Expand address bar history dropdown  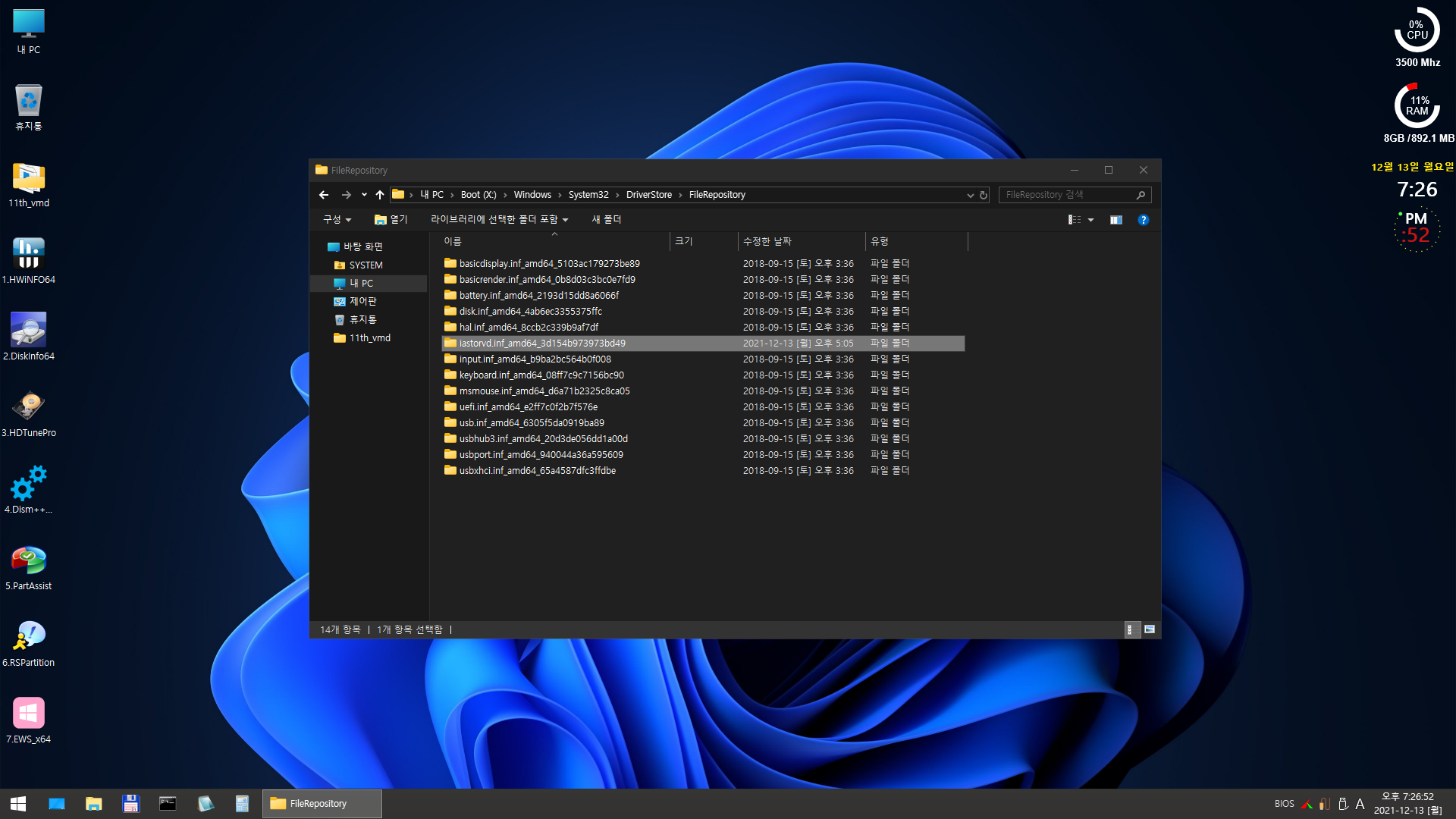point(970,195)
